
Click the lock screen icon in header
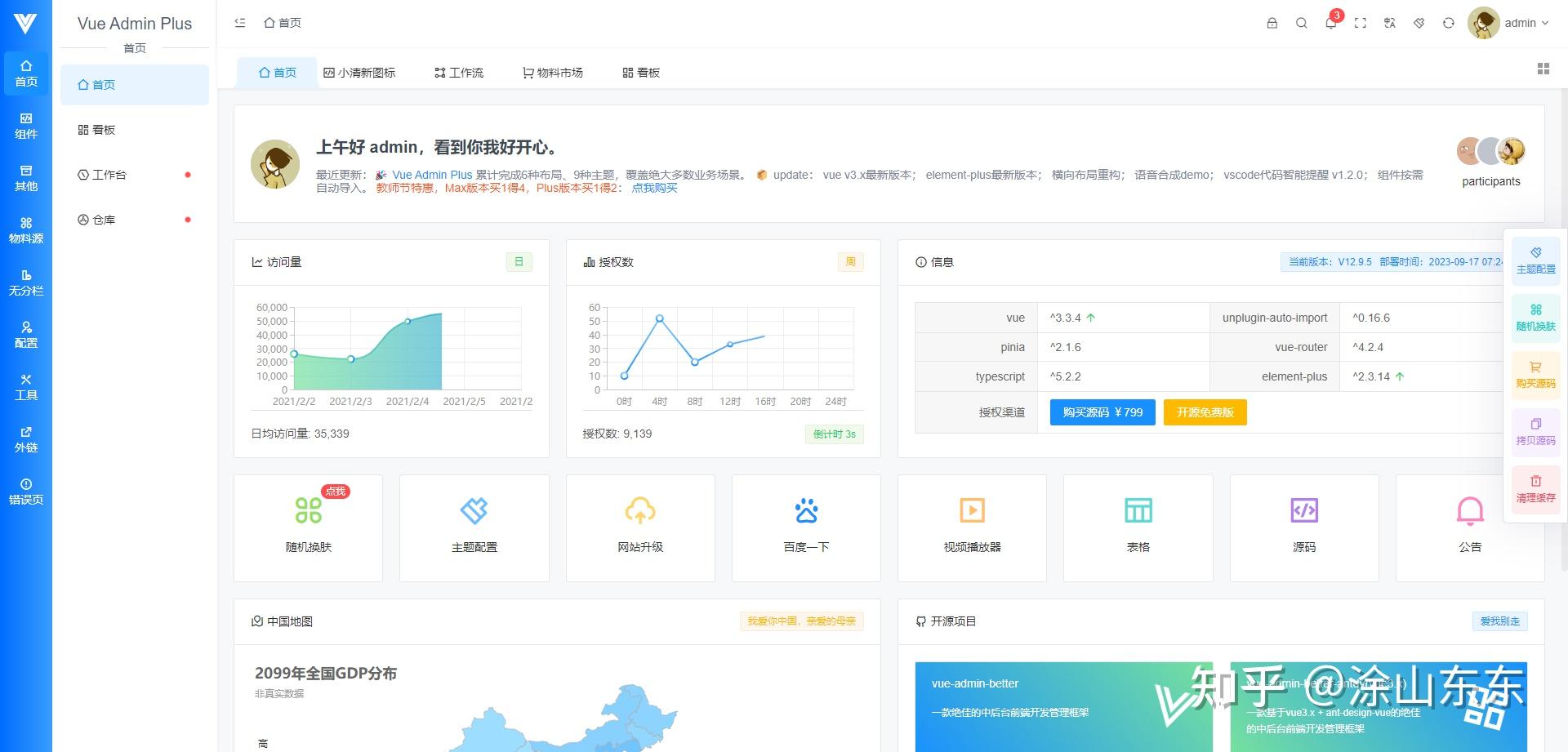point(1272,23)
